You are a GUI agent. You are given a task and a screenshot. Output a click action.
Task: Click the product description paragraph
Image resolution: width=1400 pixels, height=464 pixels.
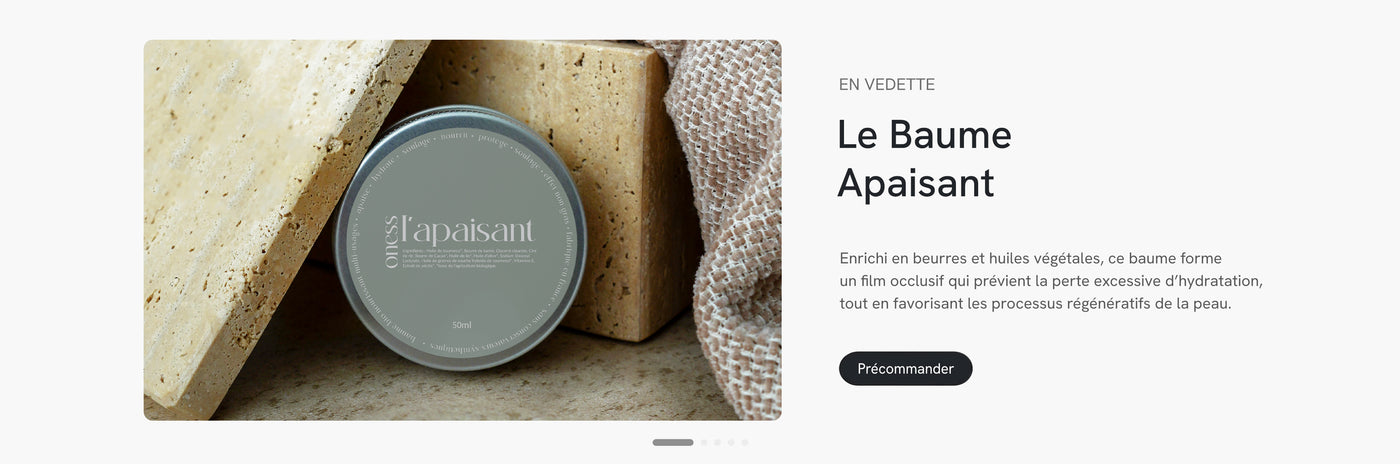(1051, 280)
